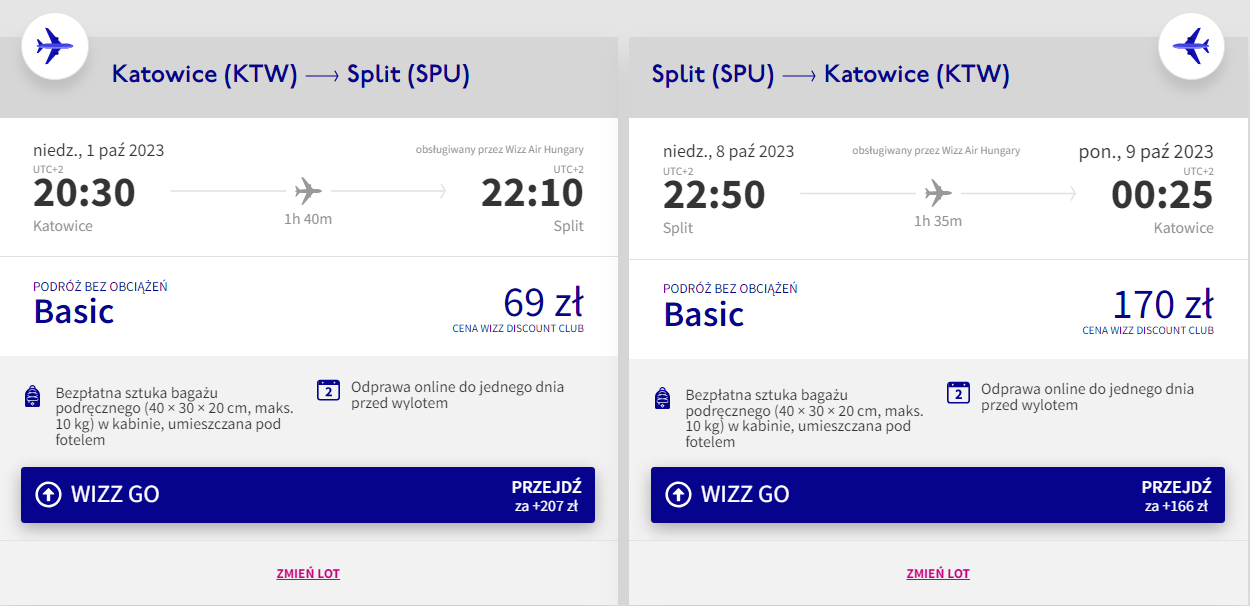Click the 00:25 Katowice arrival time
Image resolution: width=1250 pixels, height=606 pixels.
(x=1163, y=194)
